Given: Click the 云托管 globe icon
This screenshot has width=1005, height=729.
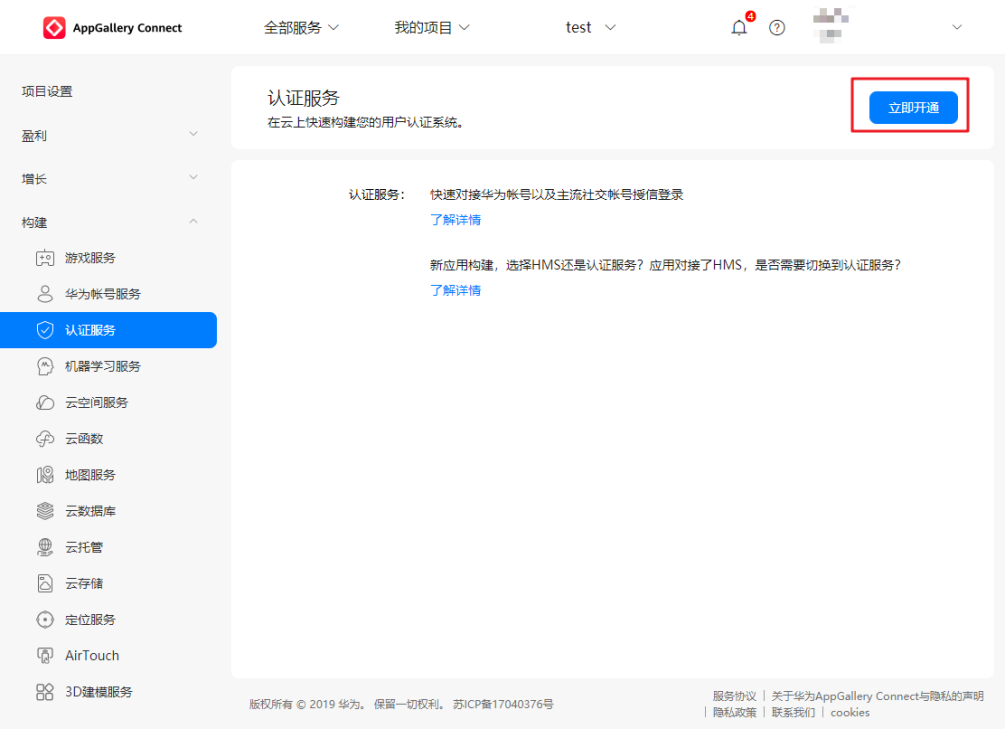Looking at the screenshot, I should [x=45, y=548].
